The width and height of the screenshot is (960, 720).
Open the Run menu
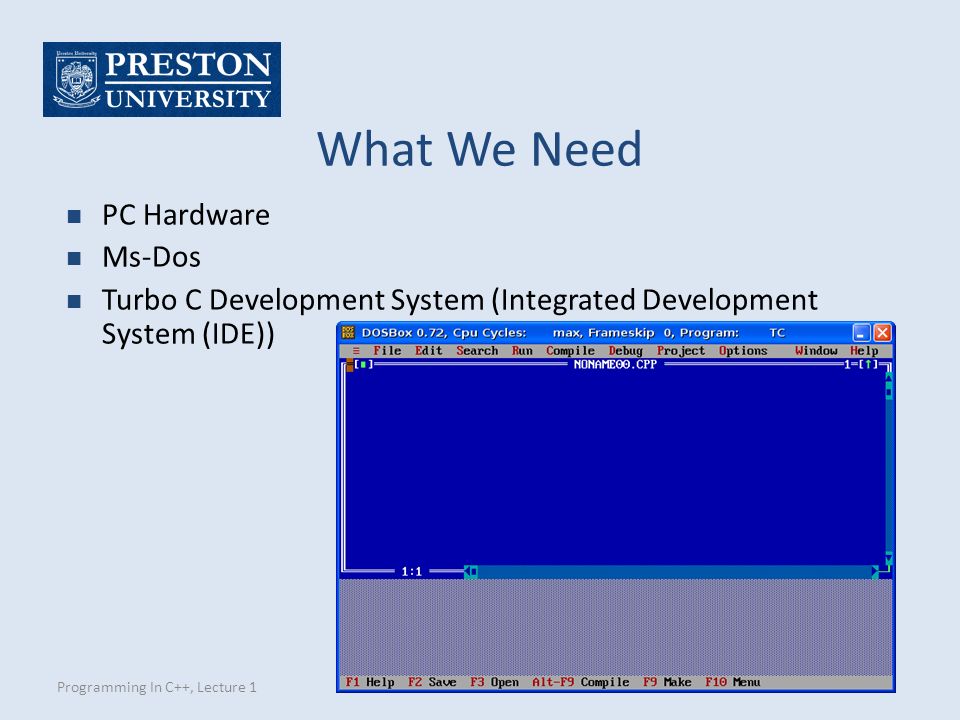(522, 351)
